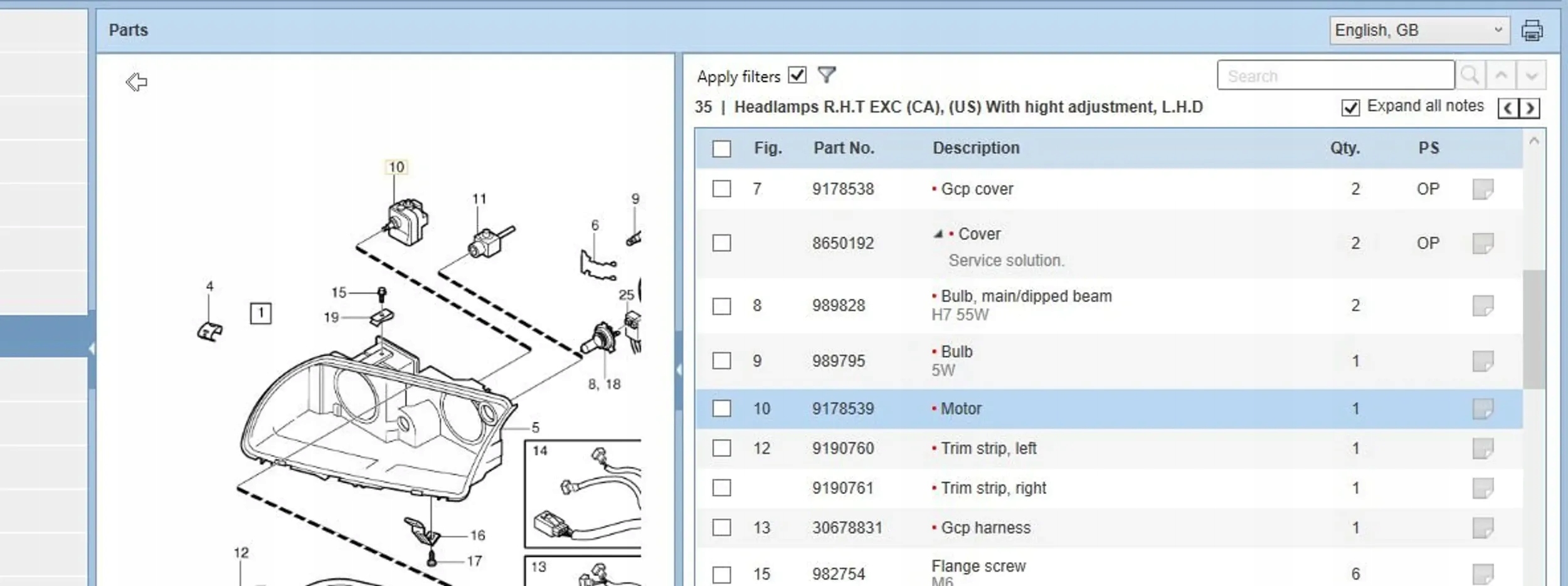Screen dimensions: 1568x586
Task: Check the Motor row checkbox
Action: pyautogui.click(x=722, y=409)
